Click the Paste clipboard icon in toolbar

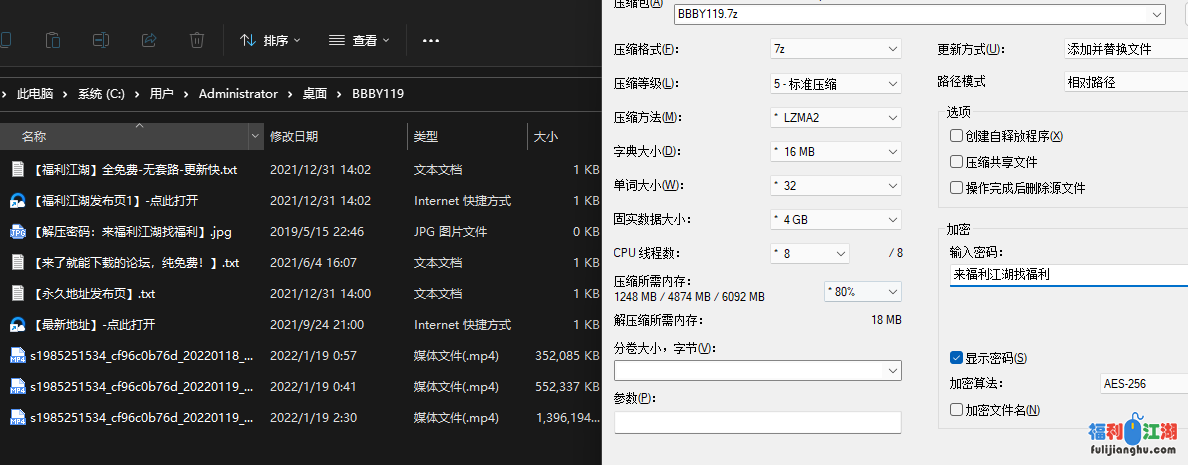[53, 40]
